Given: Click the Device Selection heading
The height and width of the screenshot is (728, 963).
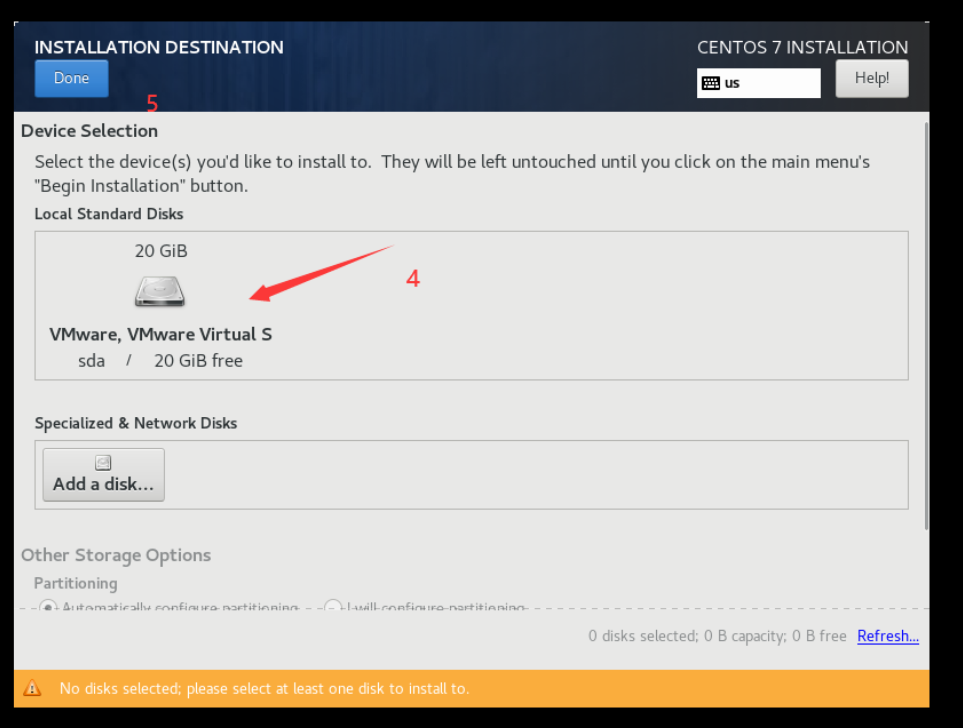Looking at the screenshot, I should pos(89,131).
